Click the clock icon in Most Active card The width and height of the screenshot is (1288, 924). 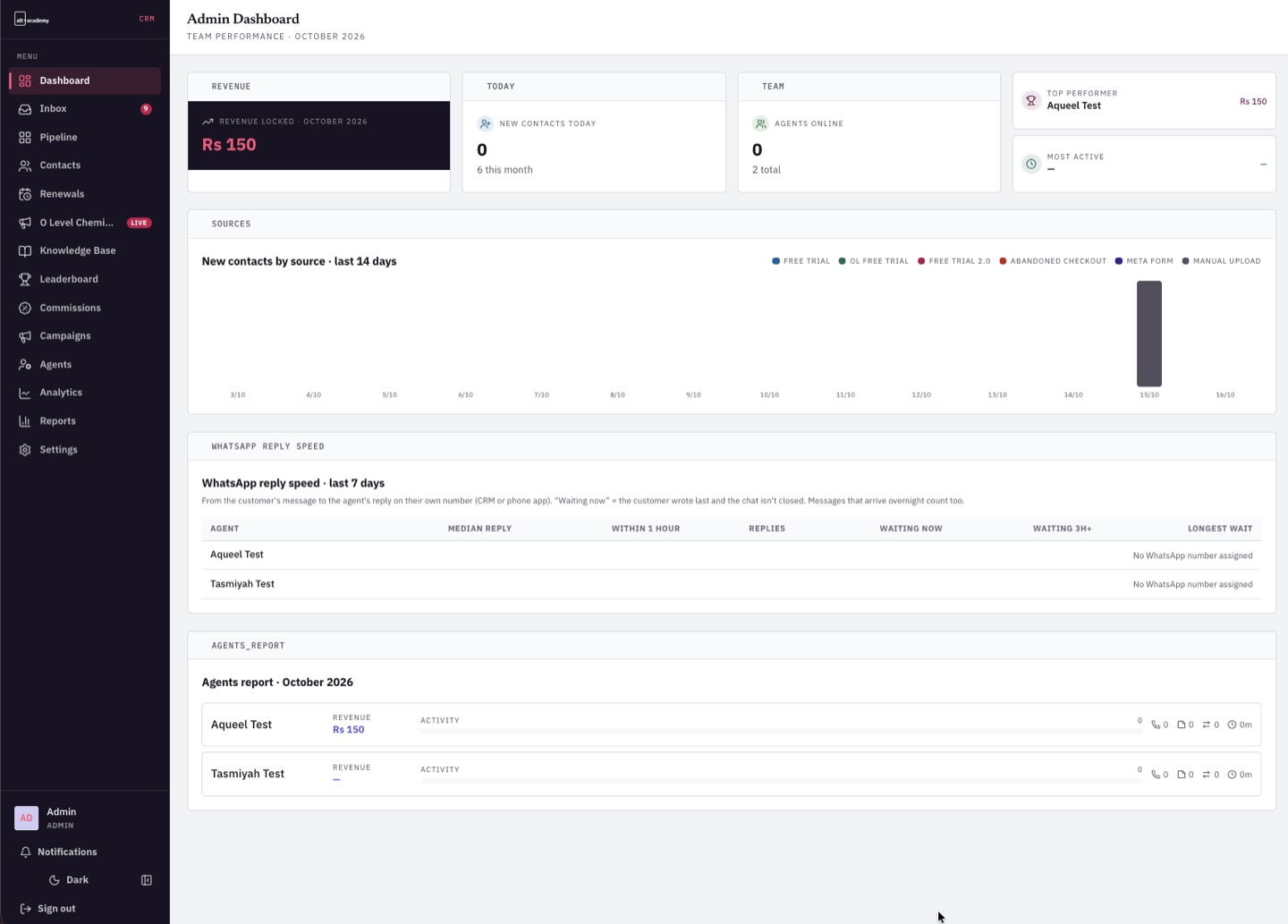[1031, 164]
